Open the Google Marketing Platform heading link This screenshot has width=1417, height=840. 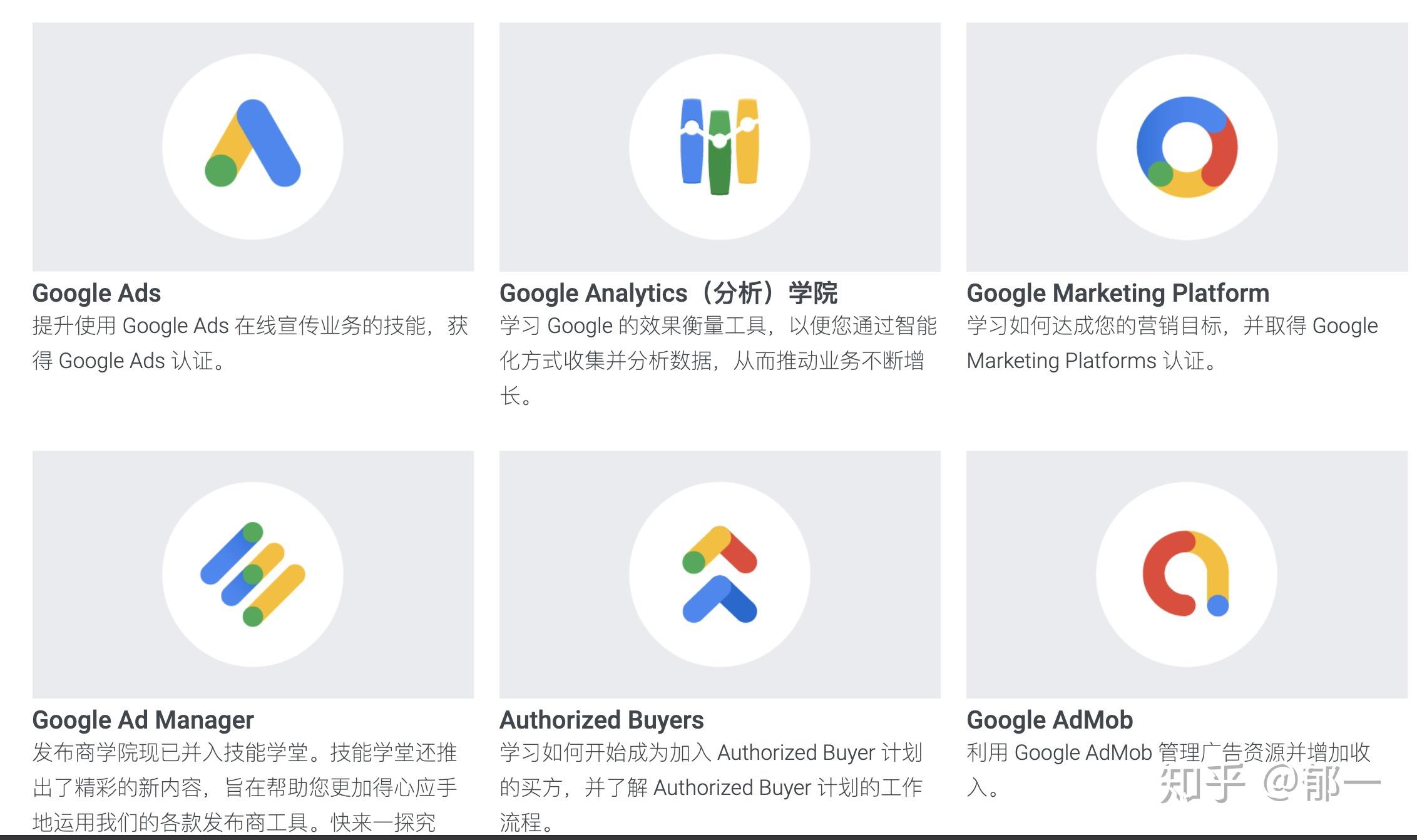[x=1118, y=293]
